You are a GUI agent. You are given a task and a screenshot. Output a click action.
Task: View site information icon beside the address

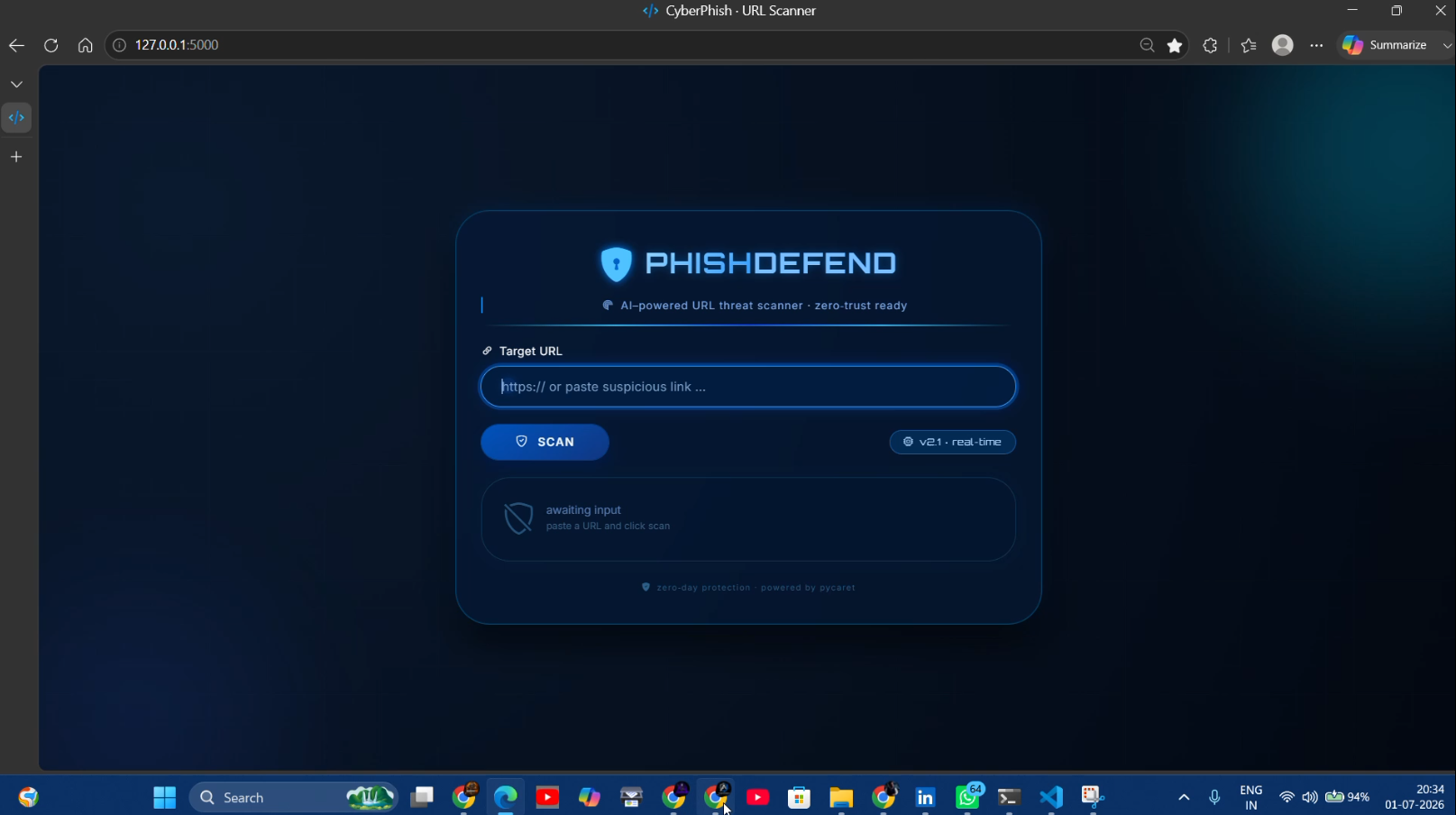click(x=119, y=45)
